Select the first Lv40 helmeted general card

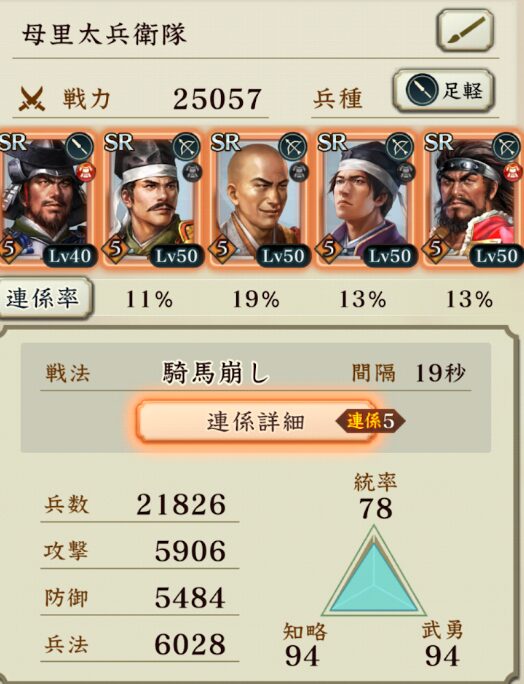(x=47, y=198)
